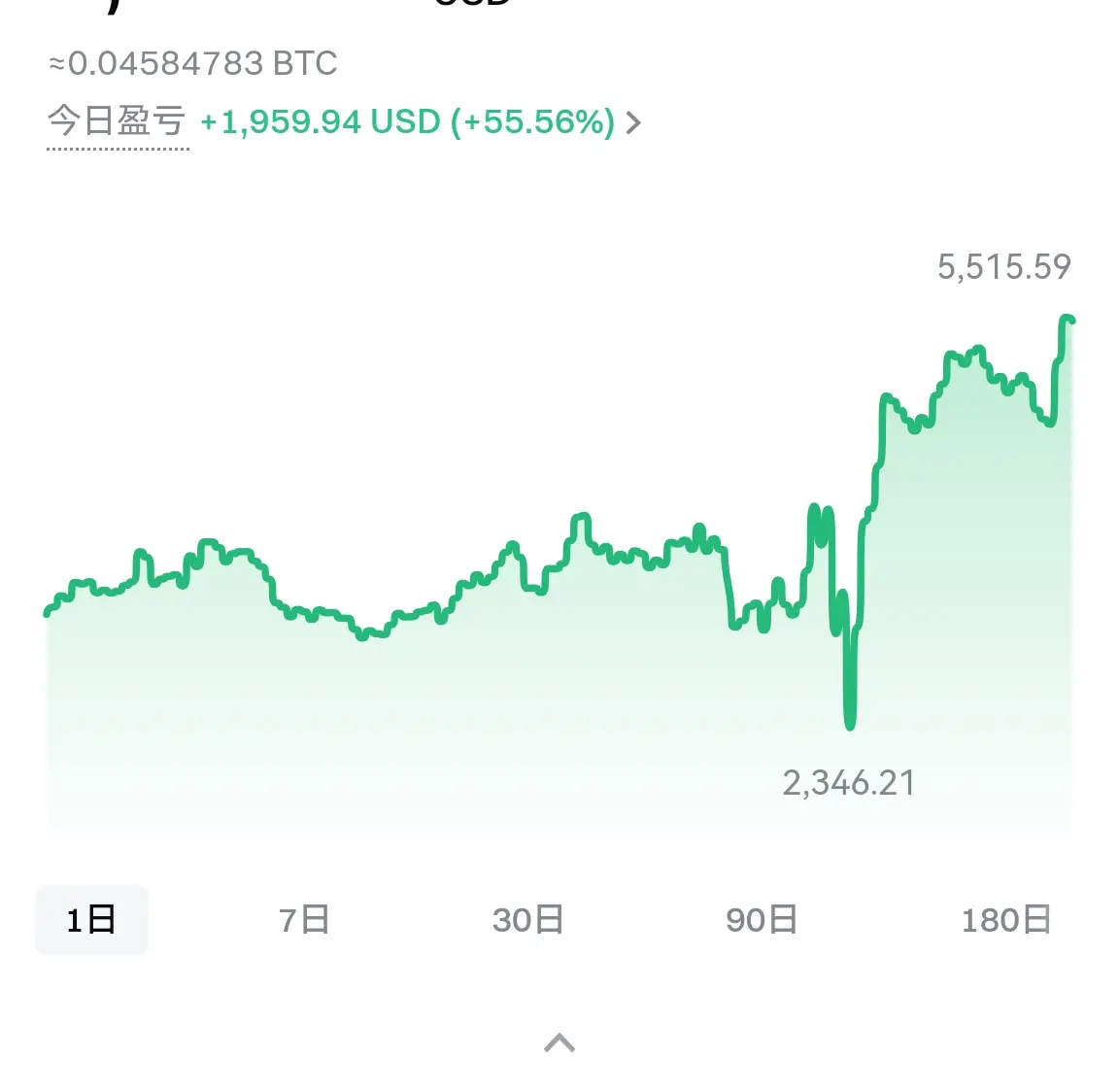Show the 90日 chart range
The width and height of the screenshot is (1119, 1092).
pos(762,920)
